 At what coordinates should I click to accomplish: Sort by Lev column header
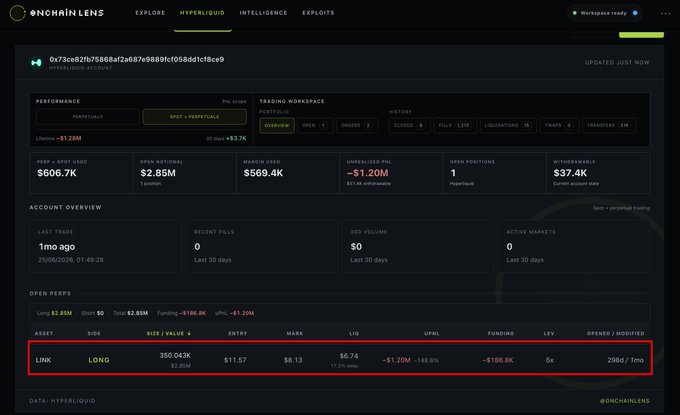[549, 333]
